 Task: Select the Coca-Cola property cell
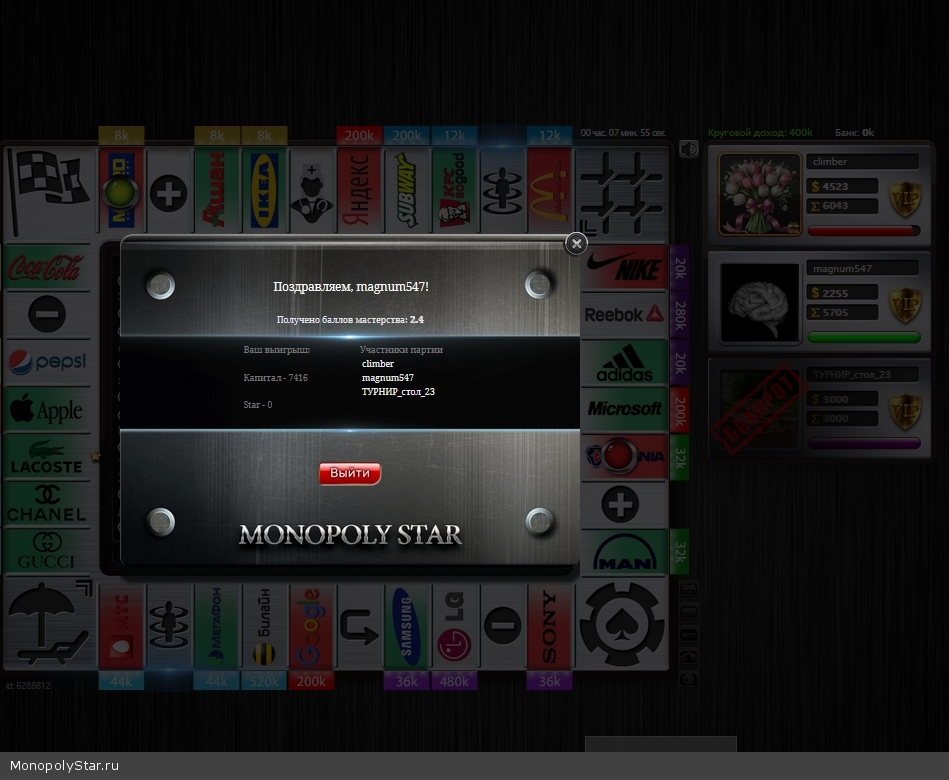[47, 267]
